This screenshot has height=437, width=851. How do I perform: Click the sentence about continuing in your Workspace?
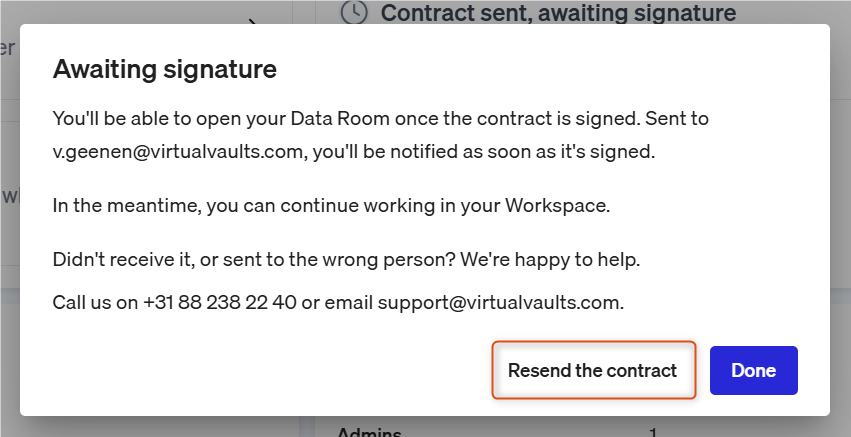click(331, 206)
